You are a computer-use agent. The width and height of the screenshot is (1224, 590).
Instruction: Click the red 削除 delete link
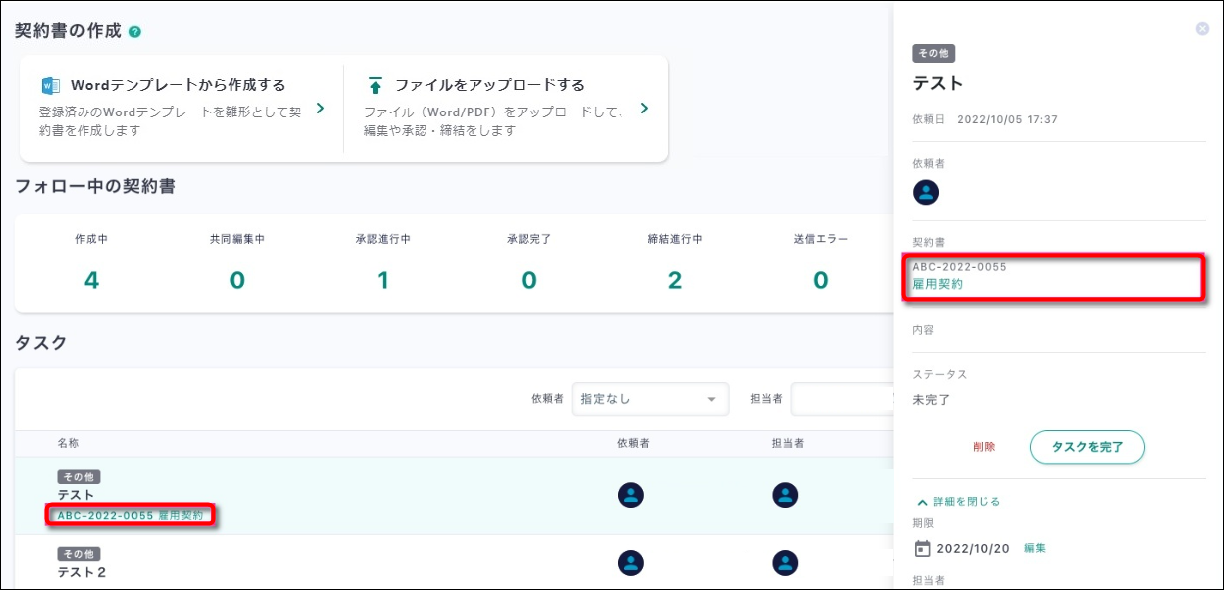click(x=984, y=447)
